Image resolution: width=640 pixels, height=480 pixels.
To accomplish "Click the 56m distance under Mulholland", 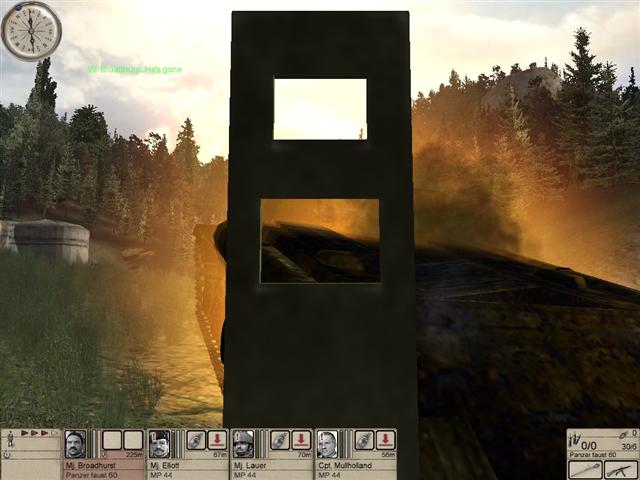I will coord(389,455).
